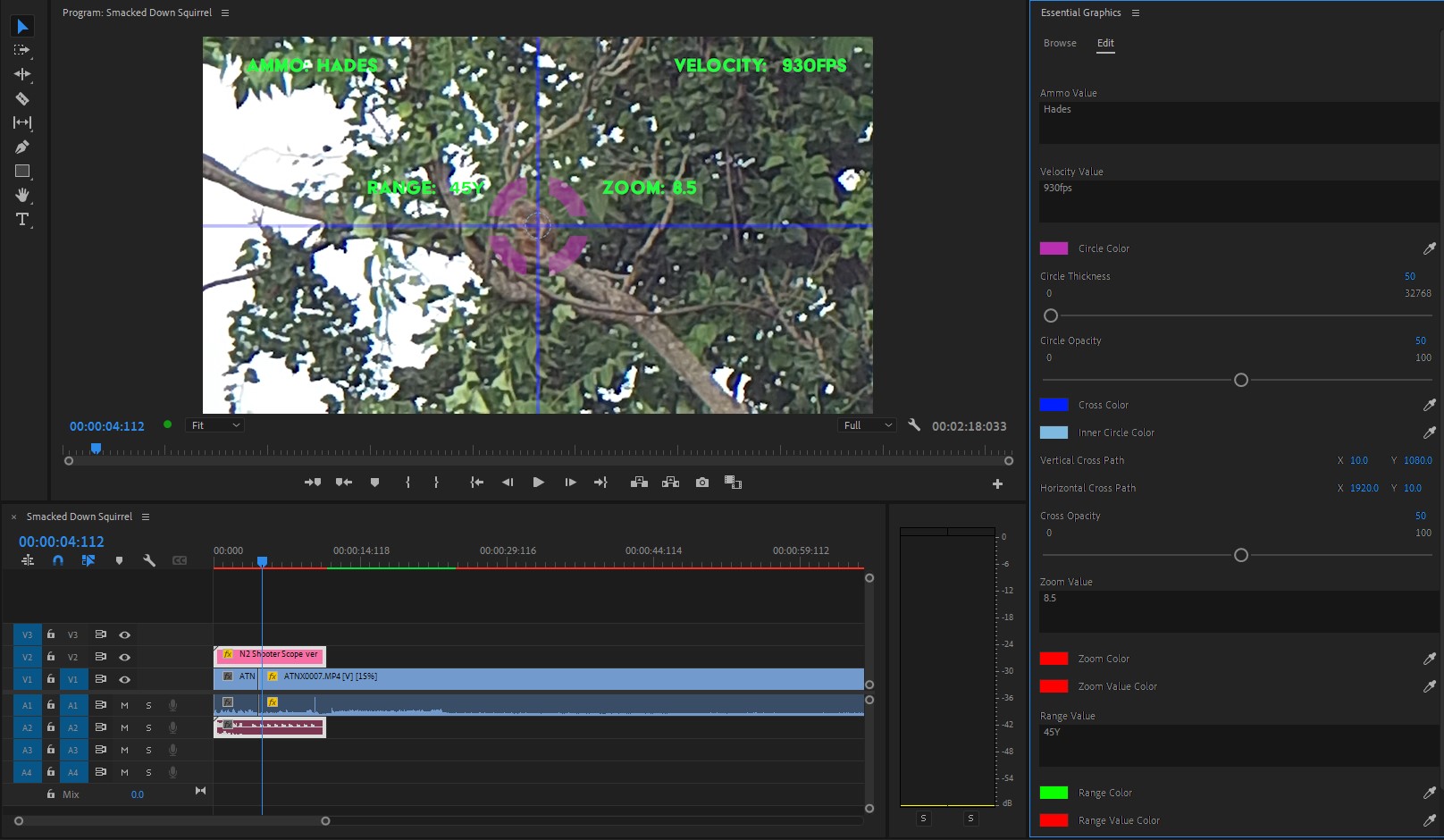Click the Cross Opacity slider handle
1444x840 pixels.
[x=1240, y=555]
